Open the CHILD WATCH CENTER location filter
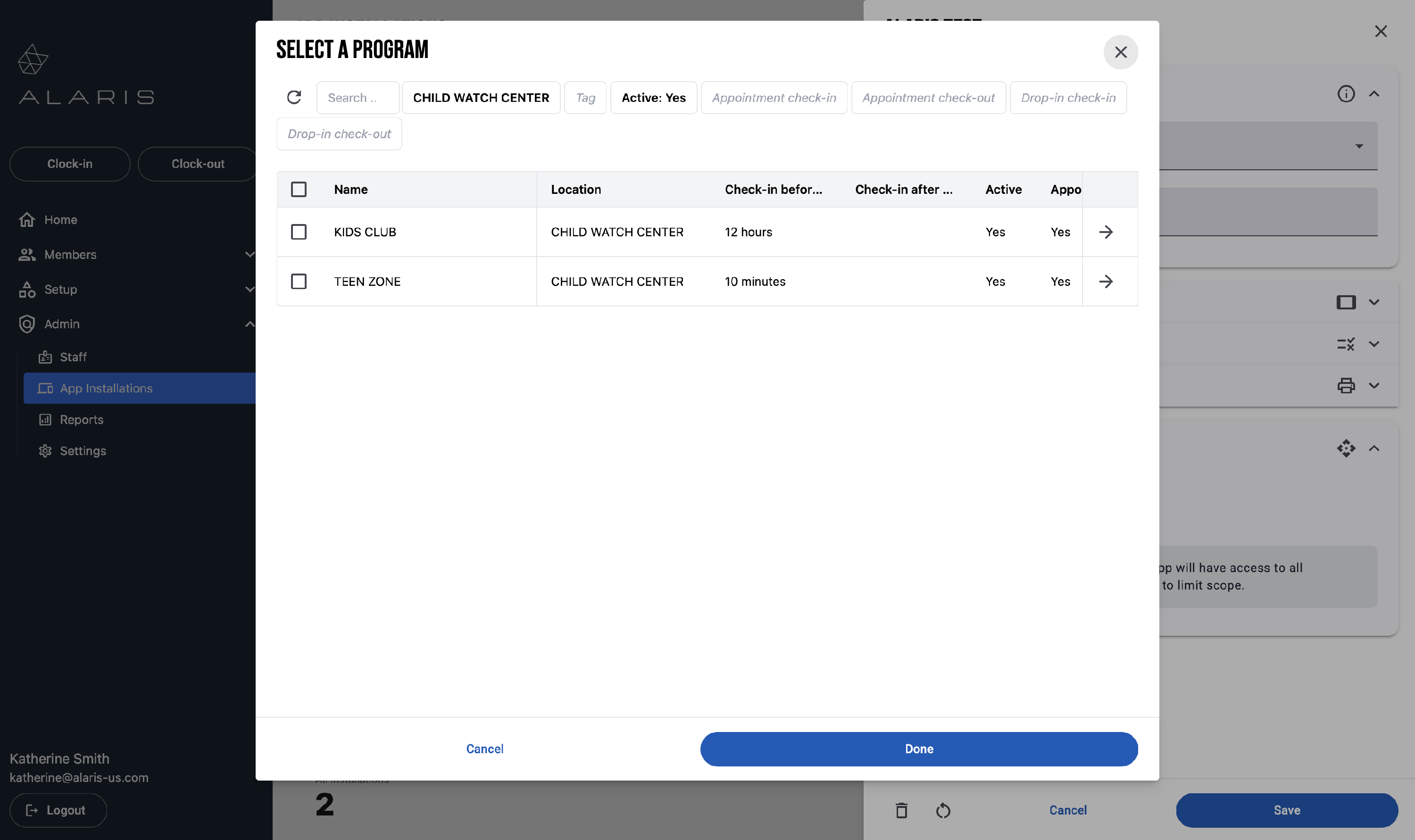This screenshot has height=840, width=1415. 481,97
